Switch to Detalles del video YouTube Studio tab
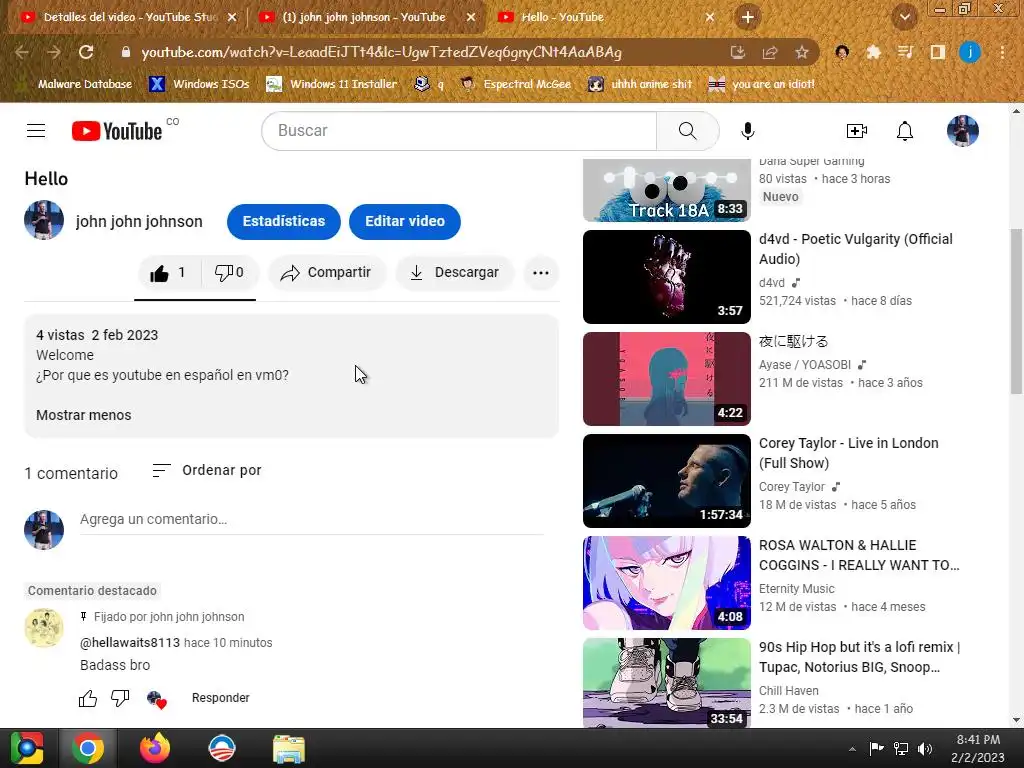Image resolution: width=1024 pixels, height=768 pixels. (129, 17)
